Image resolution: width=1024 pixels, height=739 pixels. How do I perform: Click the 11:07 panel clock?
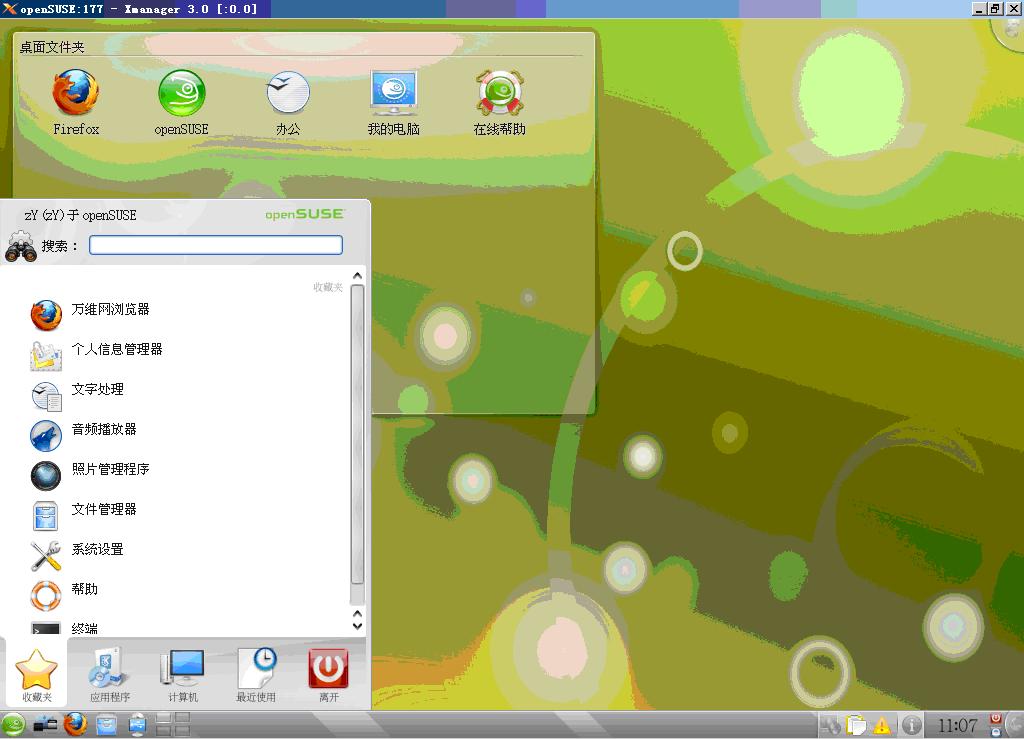pos(957,725)
